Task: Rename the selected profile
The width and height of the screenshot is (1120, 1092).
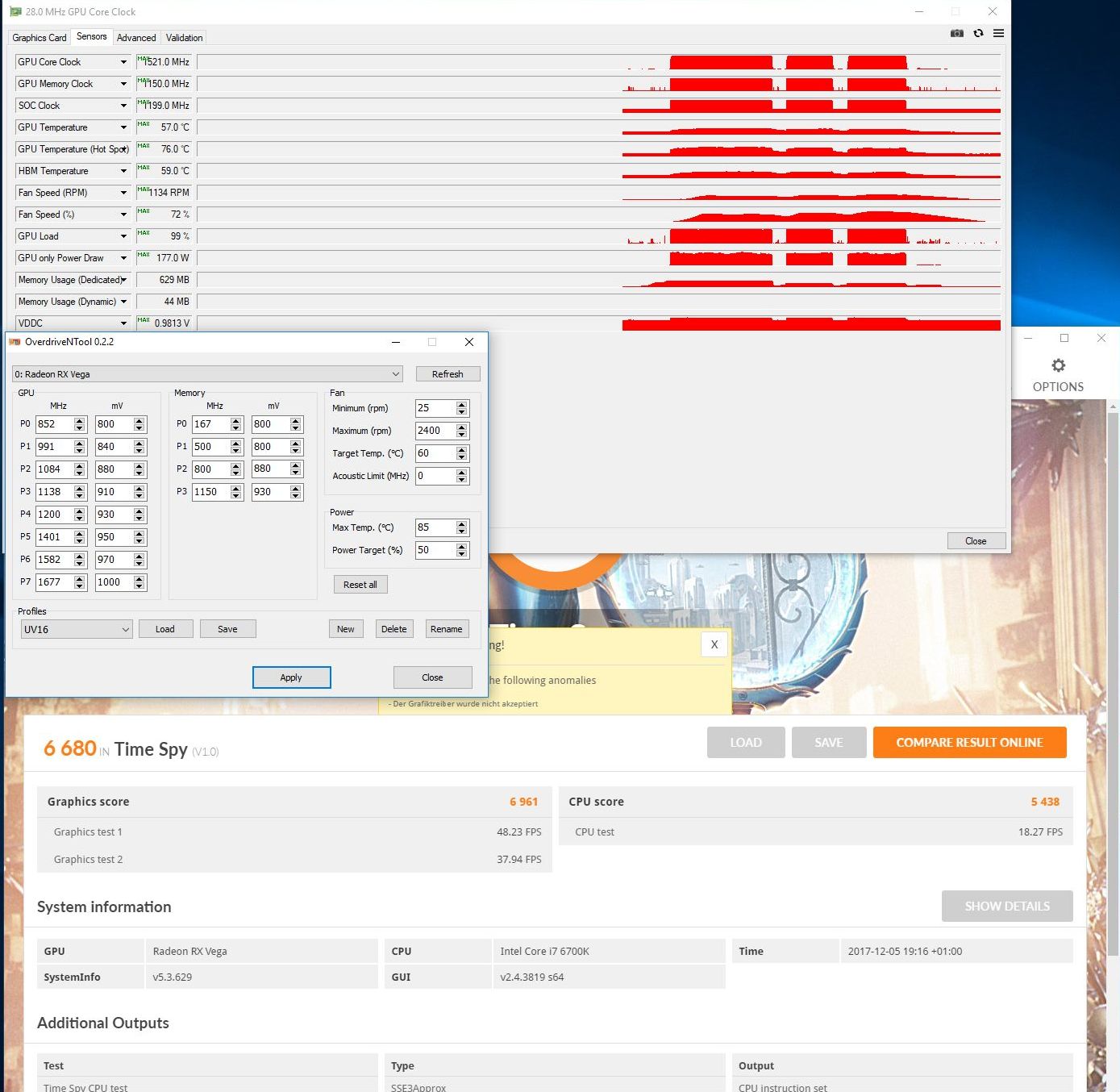Action: pos(447,629)
